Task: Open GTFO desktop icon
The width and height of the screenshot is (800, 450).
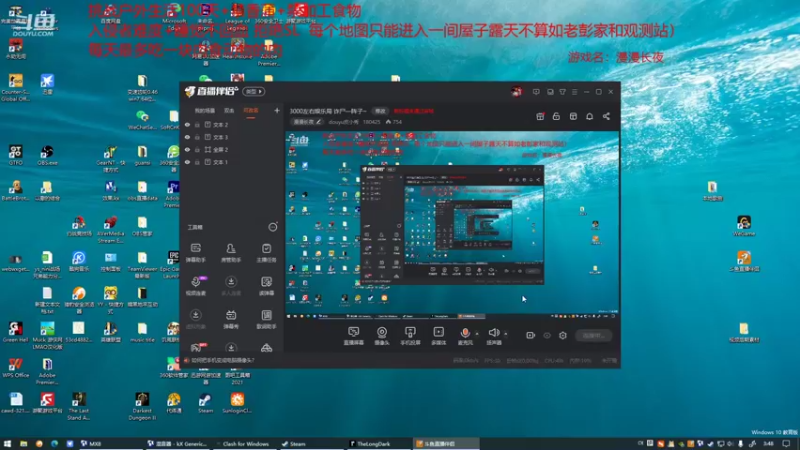Action: click(x=15, y=155)
